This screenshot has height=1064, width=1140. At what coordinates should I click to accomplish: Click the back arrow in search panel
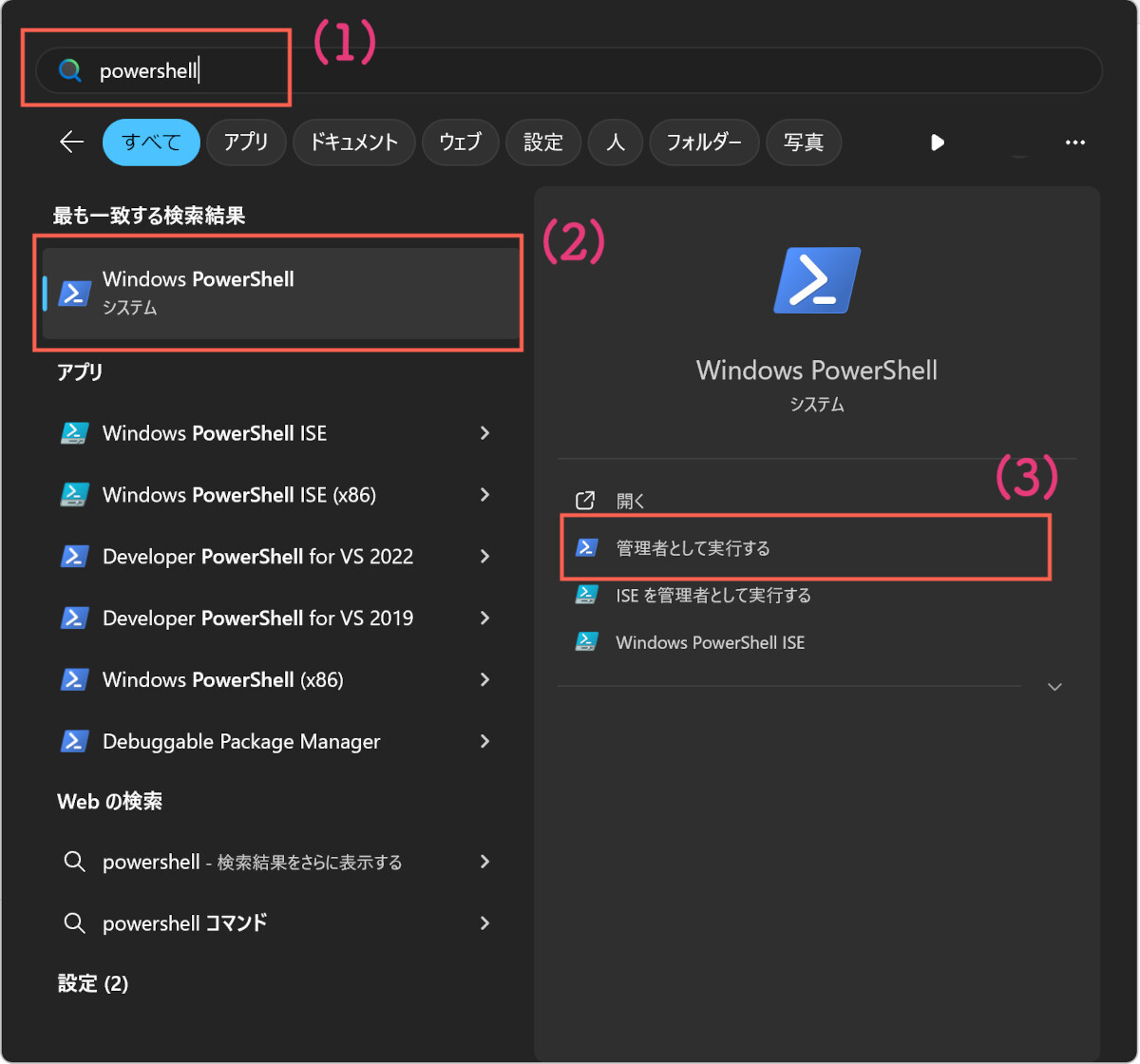[72, 142]
